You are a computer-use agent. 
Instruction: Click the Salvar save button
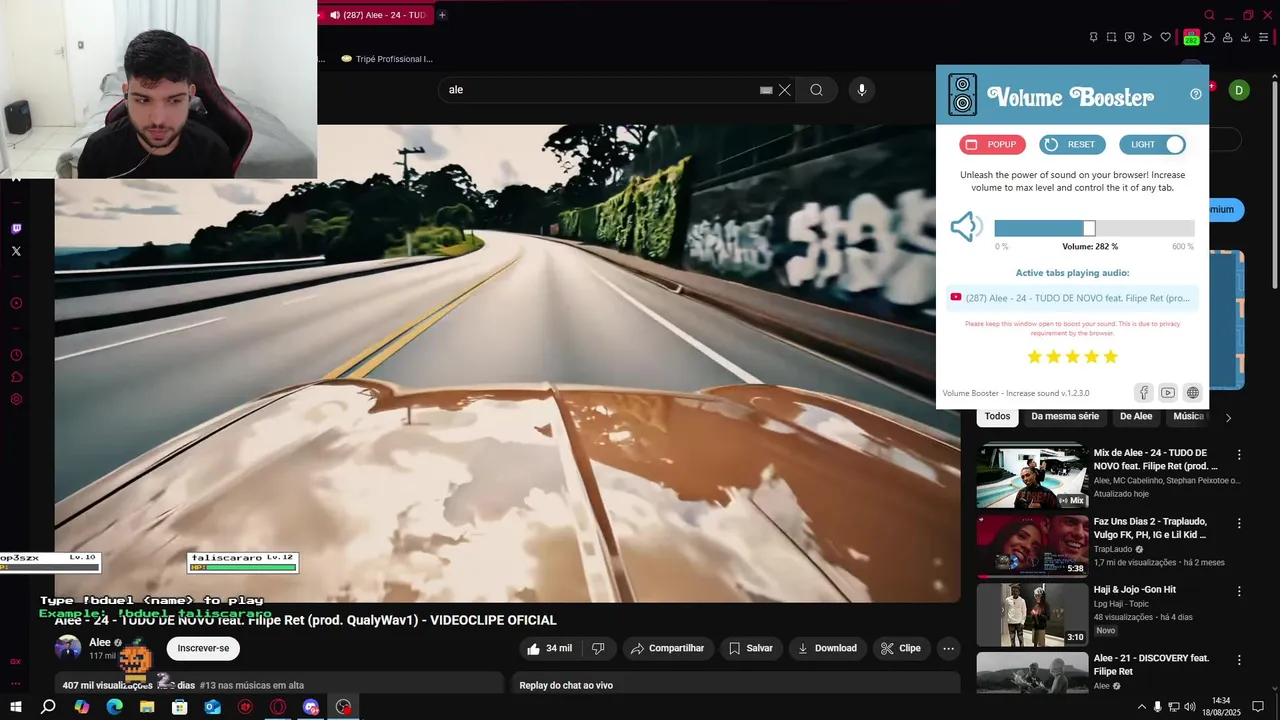[751, 648]
